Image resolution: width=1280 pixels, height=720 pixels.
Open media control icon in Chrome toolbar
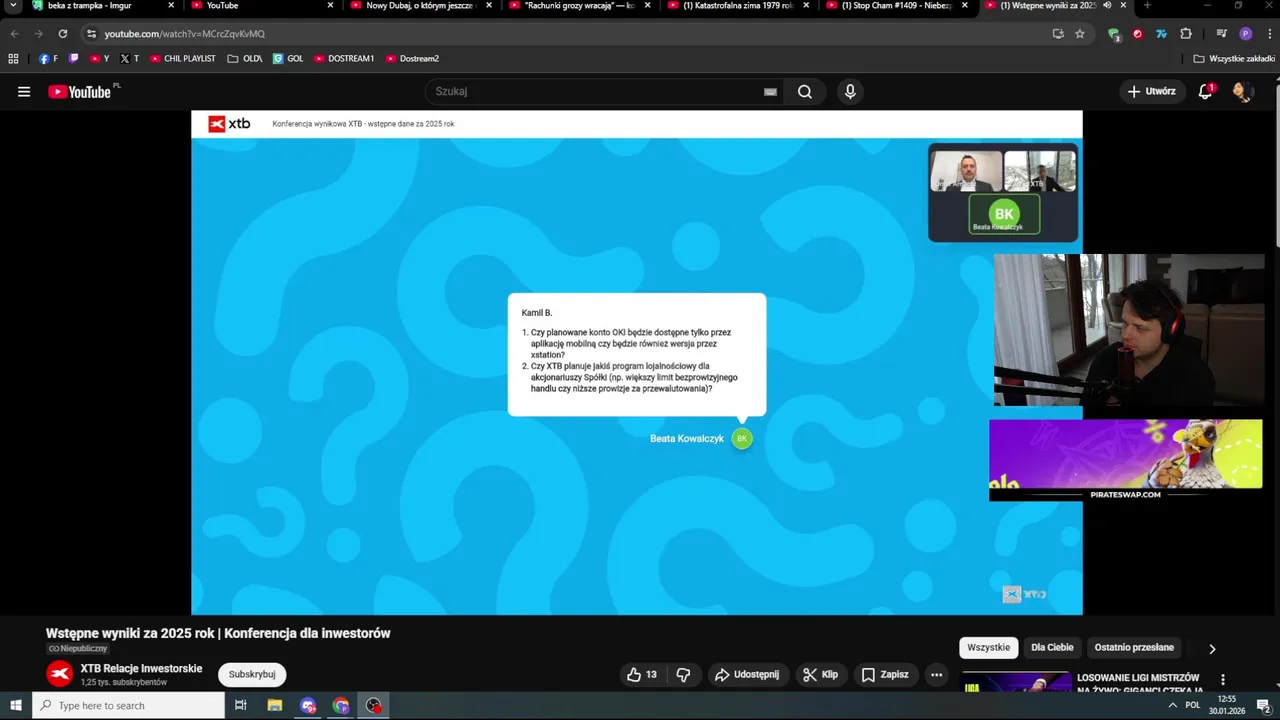1221,33
